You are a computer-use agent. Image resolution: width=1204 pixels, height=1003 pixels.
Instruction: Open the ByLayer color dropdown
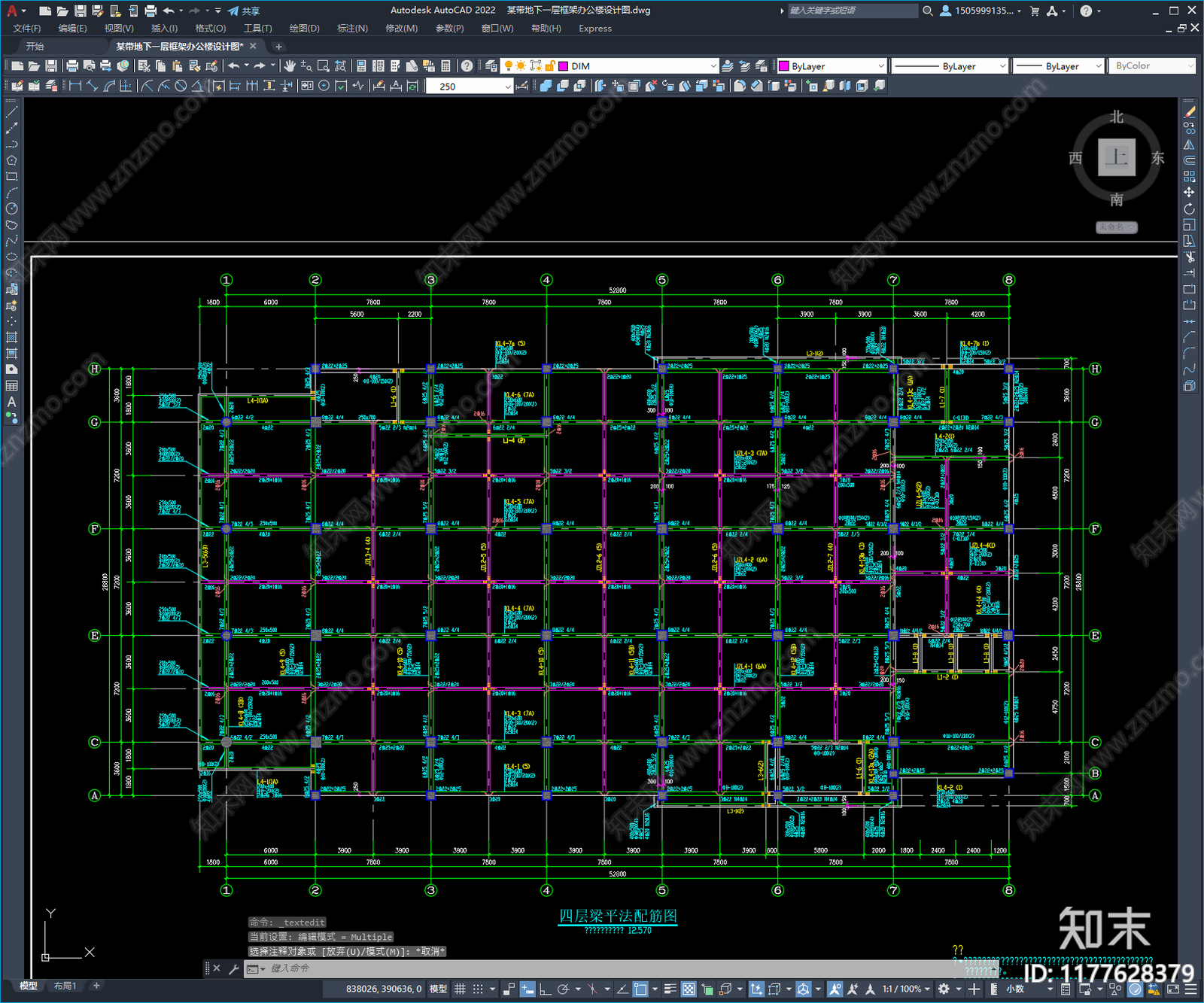[x=881, y=66]
